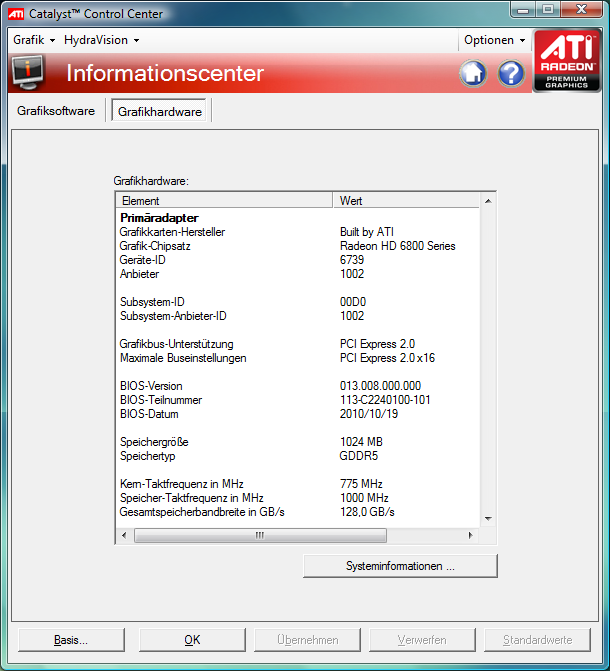Select the Grafikkarten-Hersteller row
This screenshot has width=610, height=671.
[x=298, y=232]
